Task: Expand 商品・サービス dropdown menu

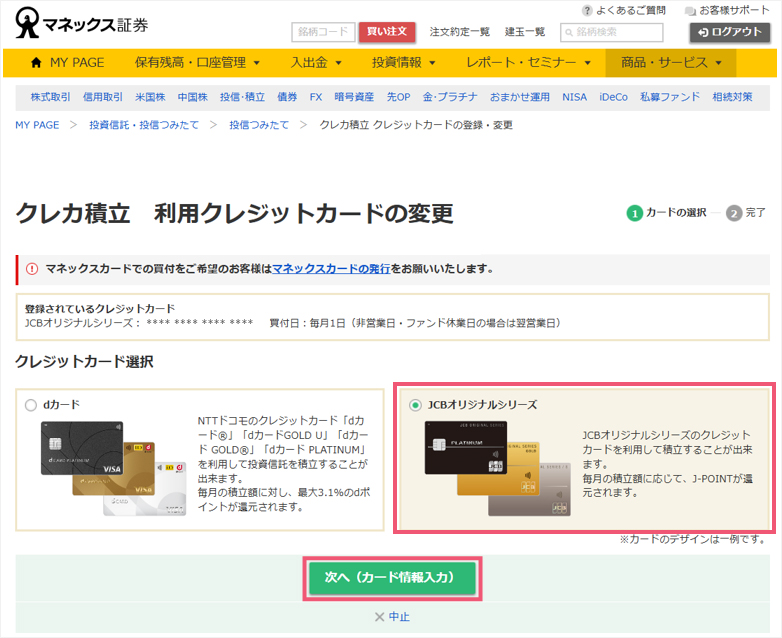Action: pyautogui.click(x=671, y=63)
